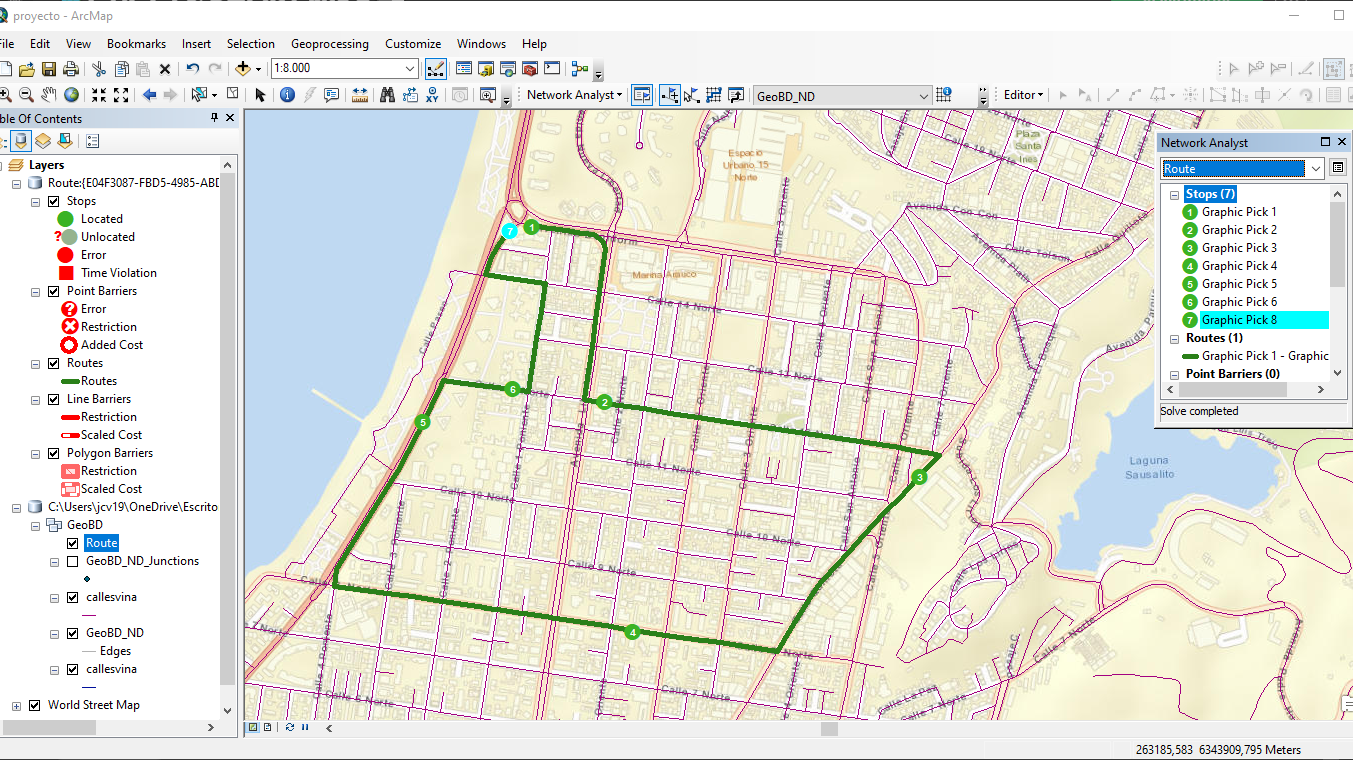This screenshot has height=760, width=1353.
Task: Toggle the Point Barriers layer checkbox
Action: click(54, 291)
